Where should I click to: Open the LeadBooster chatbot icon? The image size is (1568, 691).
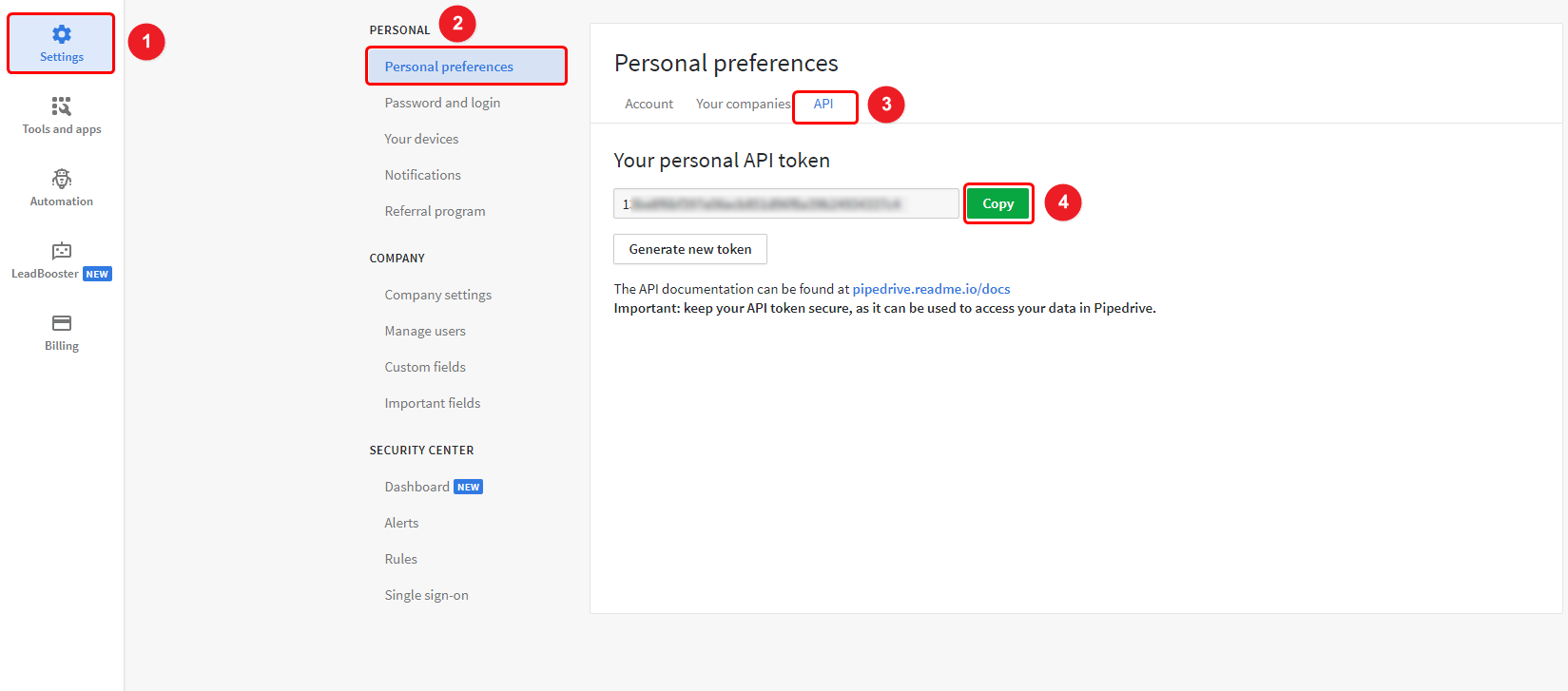tap(62, 251)
